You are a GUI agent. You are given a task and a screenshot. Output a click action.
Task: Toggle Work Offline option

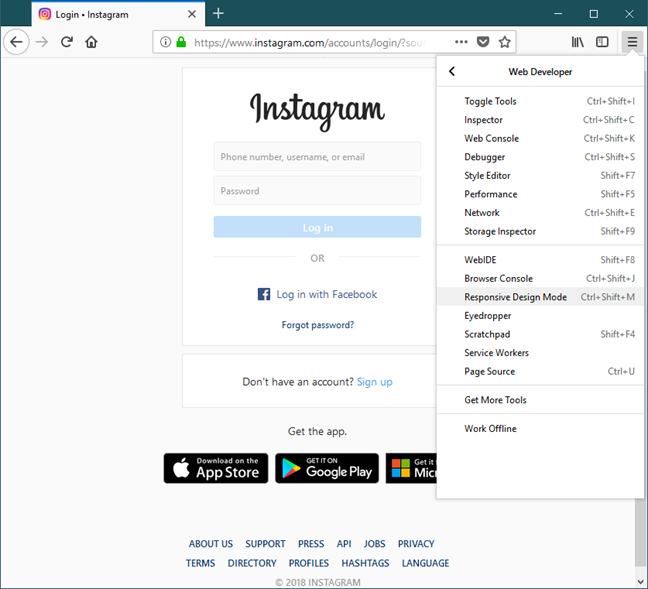540,429
